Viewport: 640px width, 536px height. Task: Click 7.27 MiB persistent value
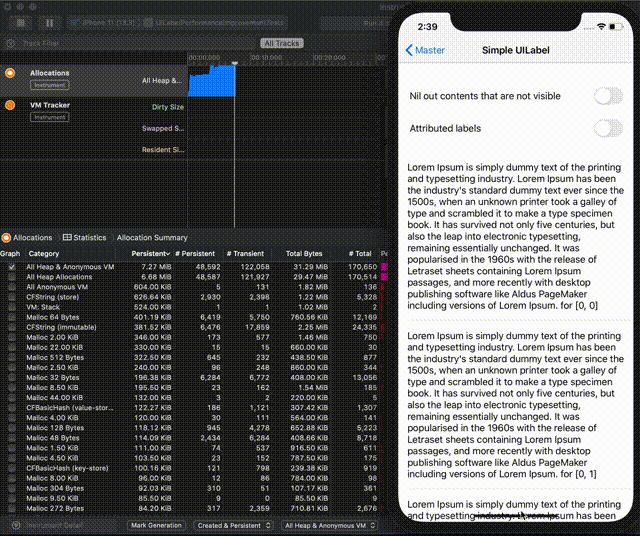(x=156, y=267)
